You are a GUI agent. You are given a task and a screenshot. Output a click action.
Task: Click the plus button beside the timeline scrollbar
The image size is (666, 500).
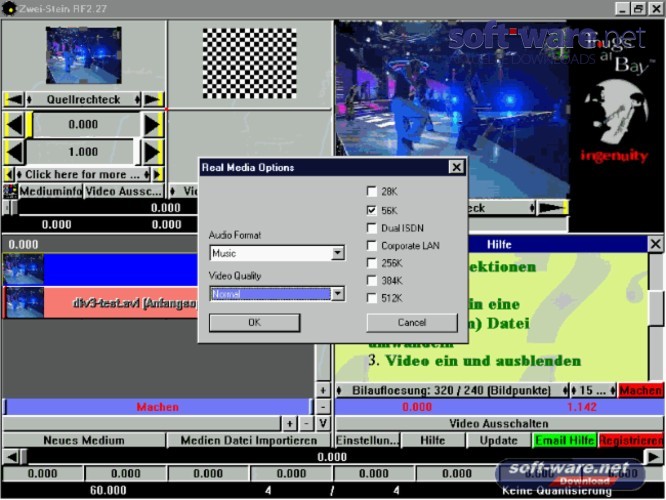pyautogui.click(x=323, y=390)
